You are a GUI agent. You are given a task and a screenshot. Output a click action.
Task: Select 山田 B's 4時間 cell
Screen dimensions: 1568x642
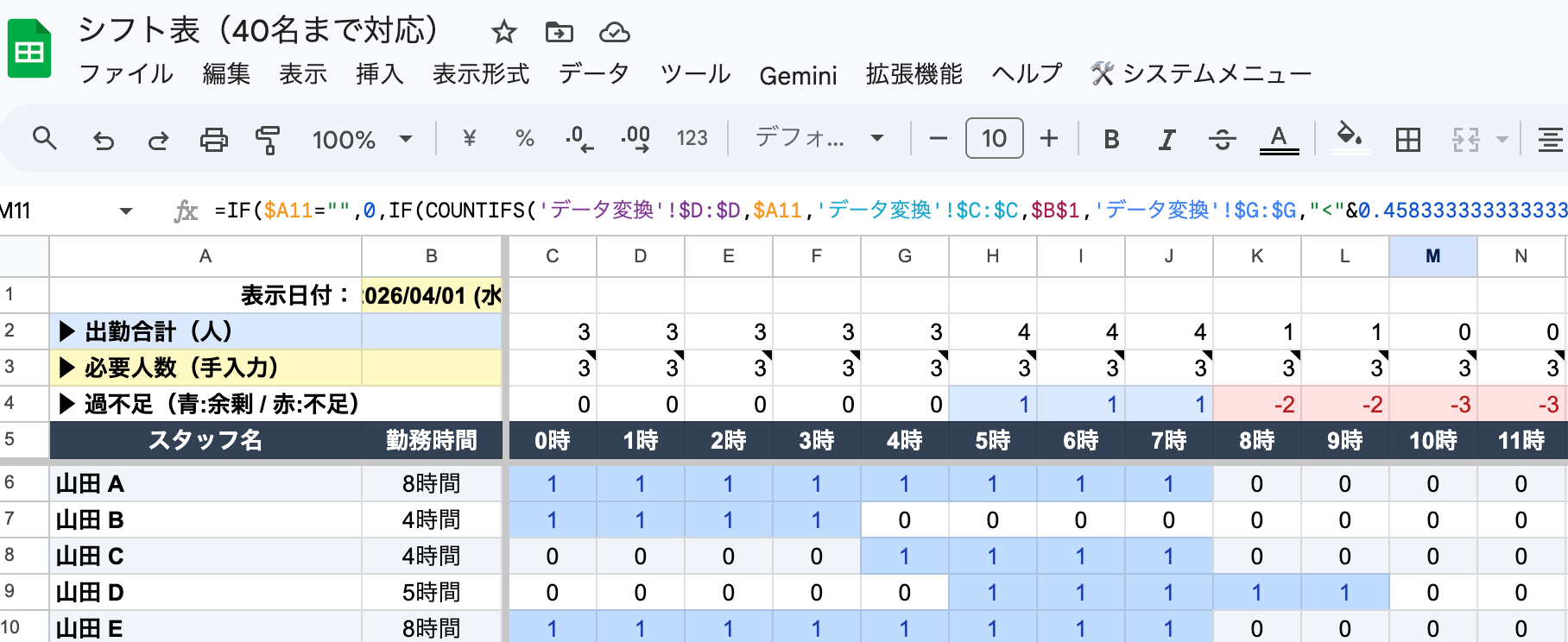pos(432,519)
